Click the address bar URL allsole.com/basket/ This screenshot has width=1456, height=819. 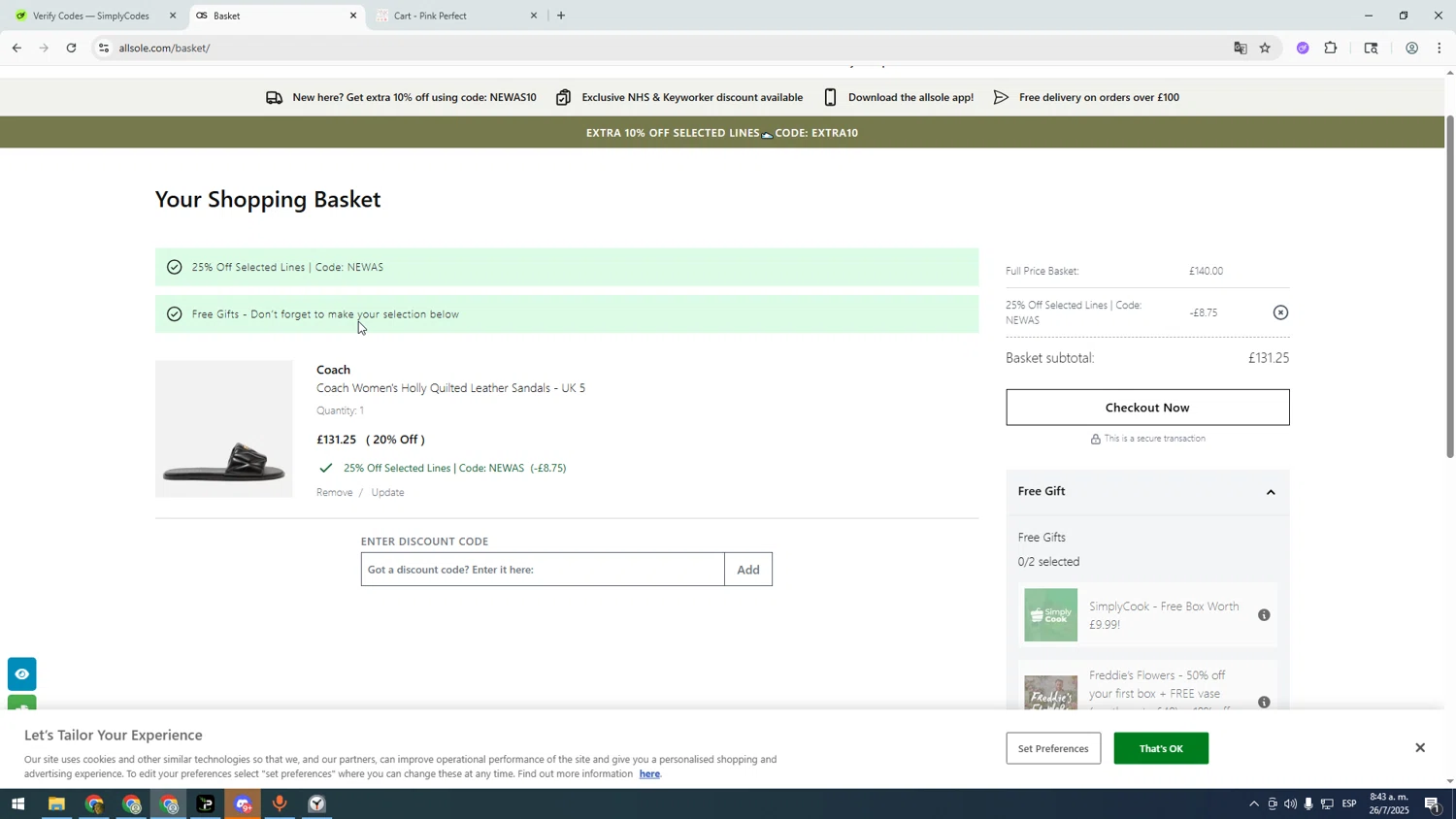tap(165, 48)
